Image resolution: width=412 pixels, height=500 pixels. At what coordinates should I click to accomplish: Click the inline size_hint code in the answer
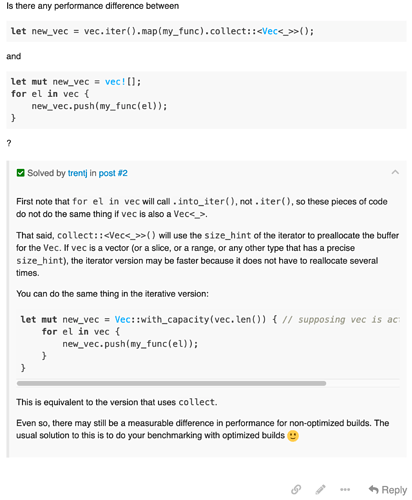coord(228,235)
